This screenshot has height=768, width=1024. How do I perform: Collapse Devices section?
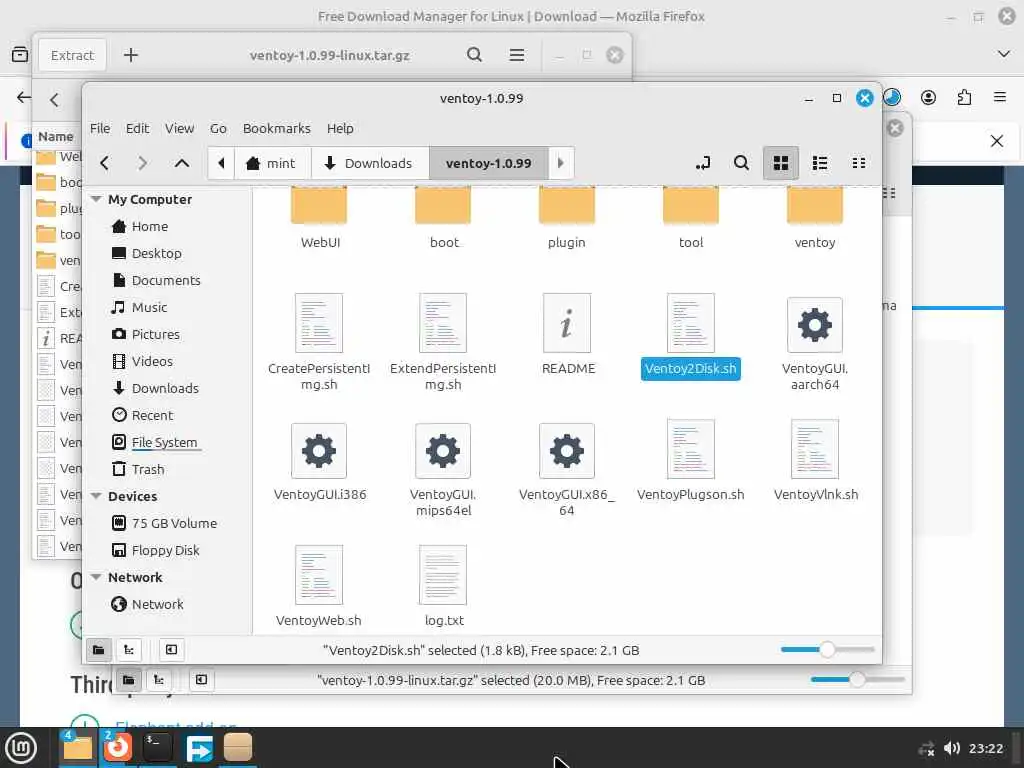click(96, 496)
